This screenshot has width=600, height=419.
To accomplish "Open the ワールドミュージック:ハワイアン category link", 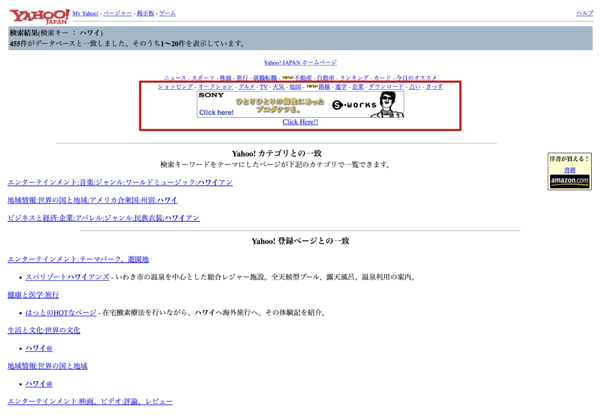I will (x=120, y=182).
